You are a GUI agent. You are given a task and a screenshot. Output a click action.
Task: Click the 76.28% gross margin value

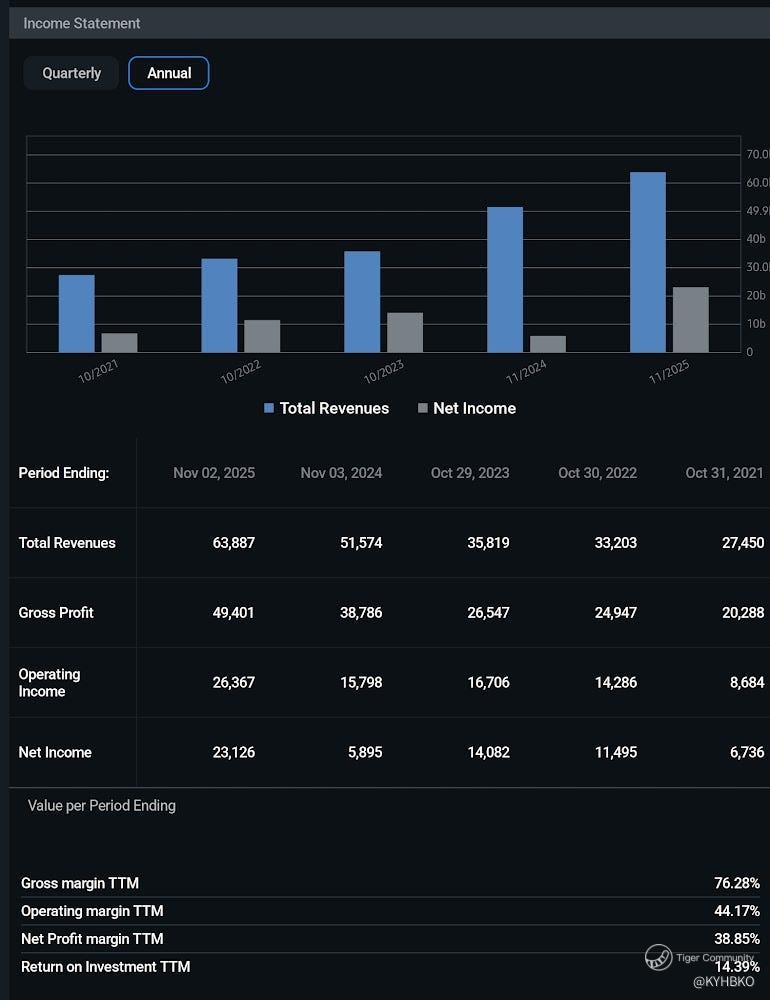point(737,883)
